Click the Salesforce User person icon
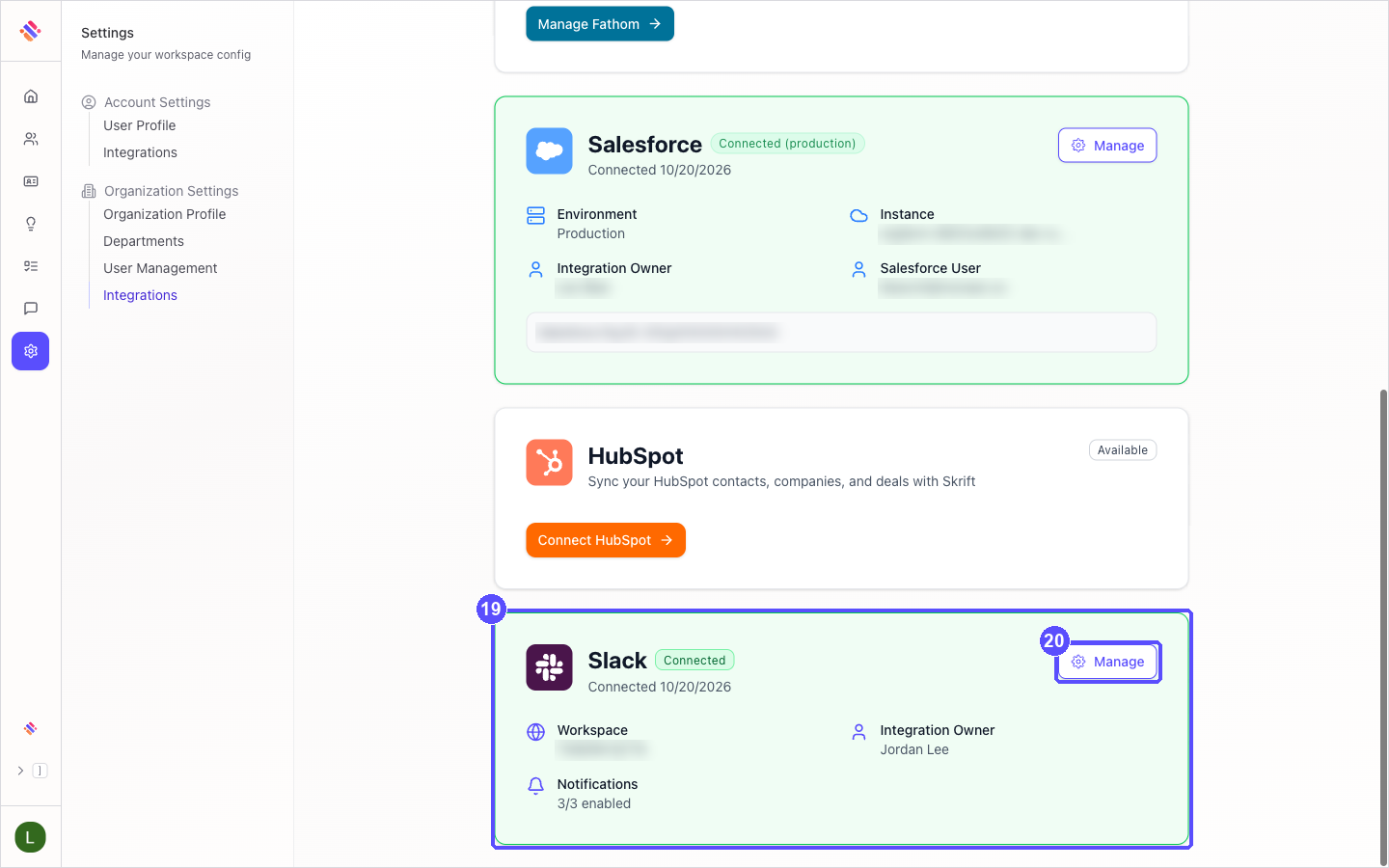1389x868 pixels. coord(858,269)
